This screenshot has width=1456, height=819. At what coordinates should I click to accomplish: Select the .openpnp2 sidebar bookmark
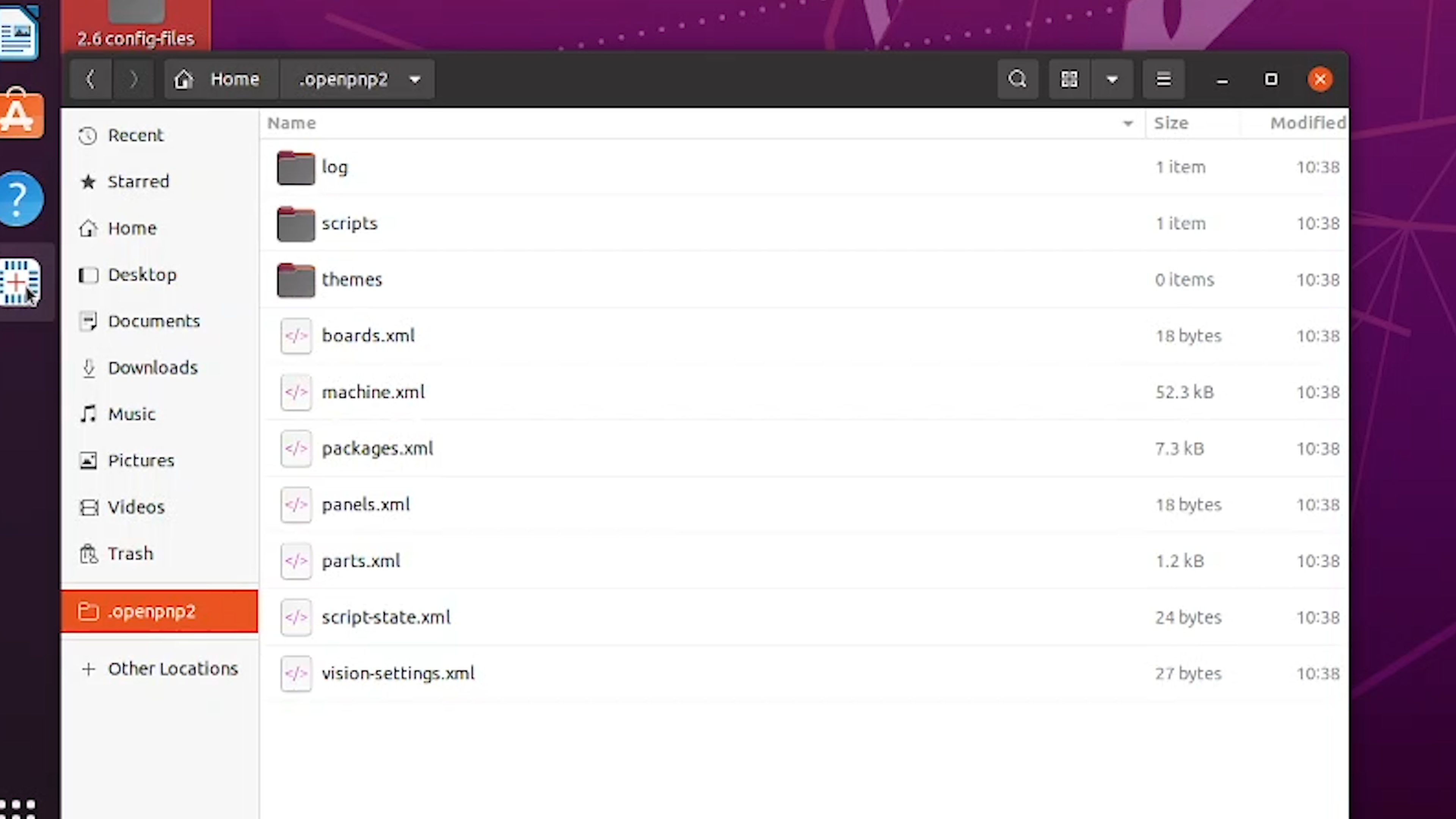tap(152, 612)
